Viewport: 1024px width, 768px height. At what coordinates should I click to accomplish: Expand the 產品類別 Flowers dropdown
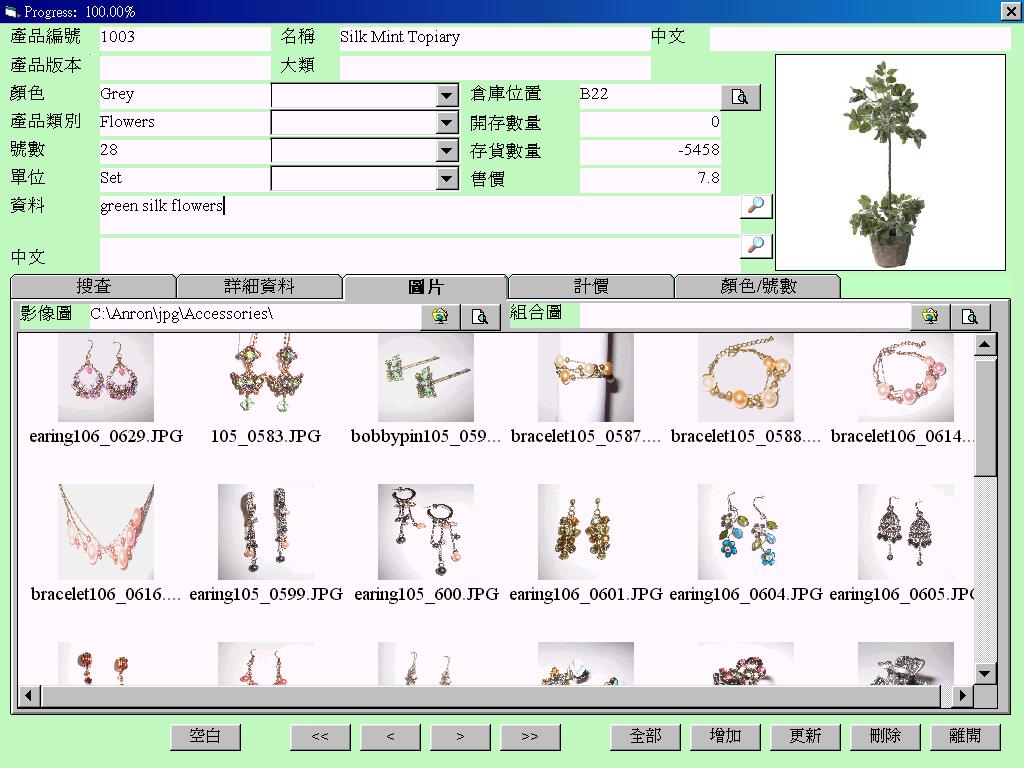(447, 123)
